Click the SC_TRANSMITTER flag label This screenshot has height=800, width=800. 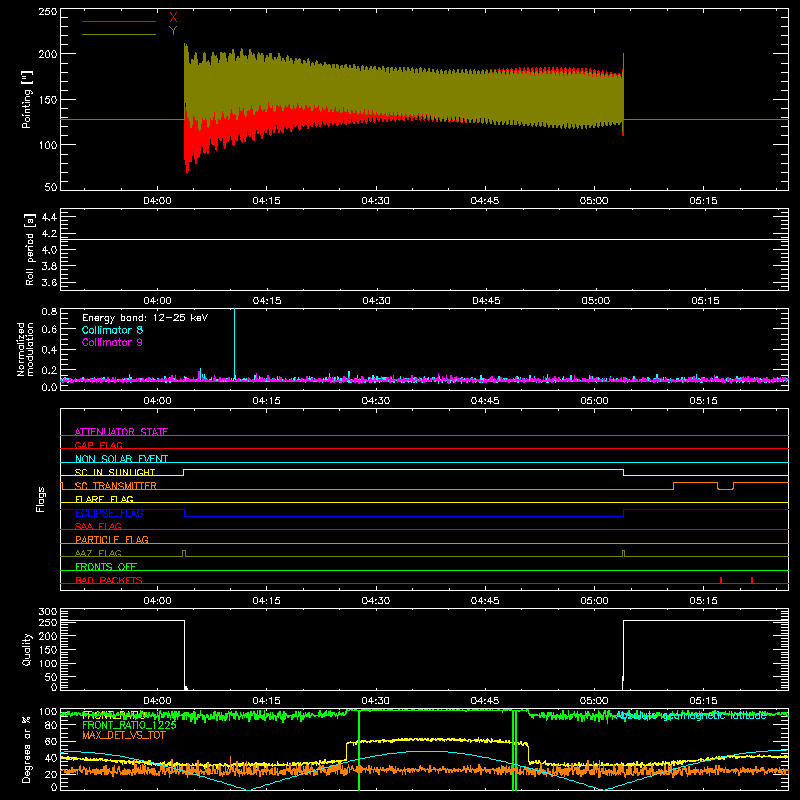tap(115, 486)
